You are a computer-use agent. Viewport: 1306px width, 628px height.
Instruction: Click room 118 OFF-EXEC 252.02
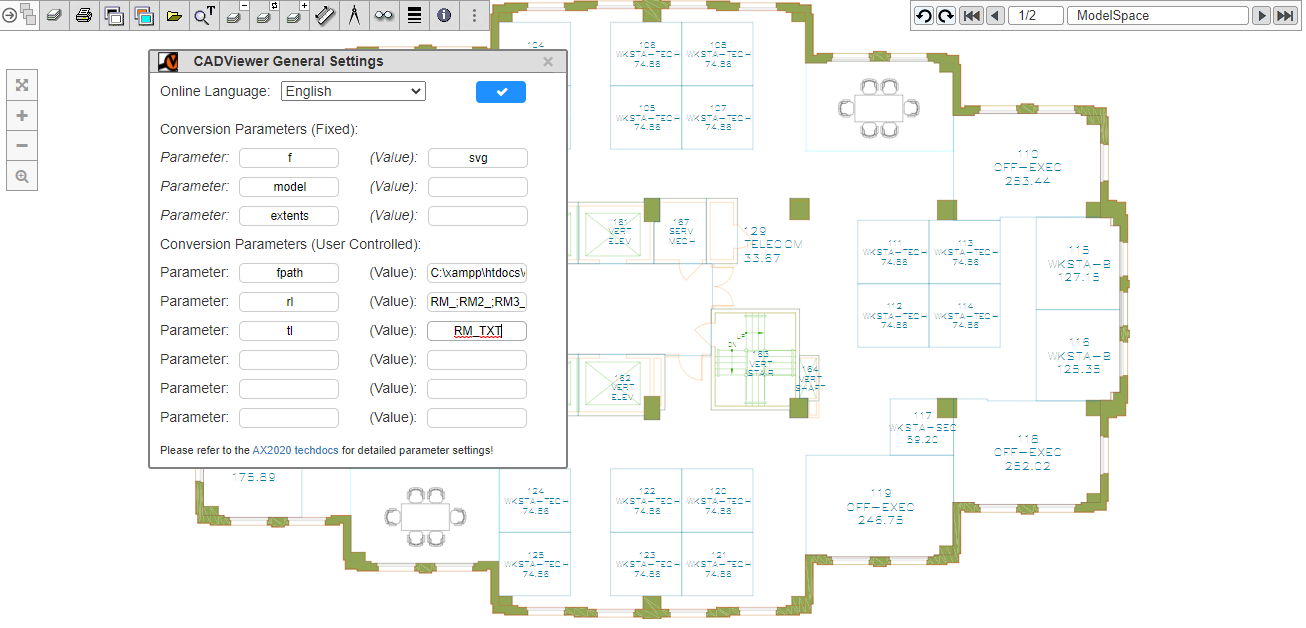1027,452
